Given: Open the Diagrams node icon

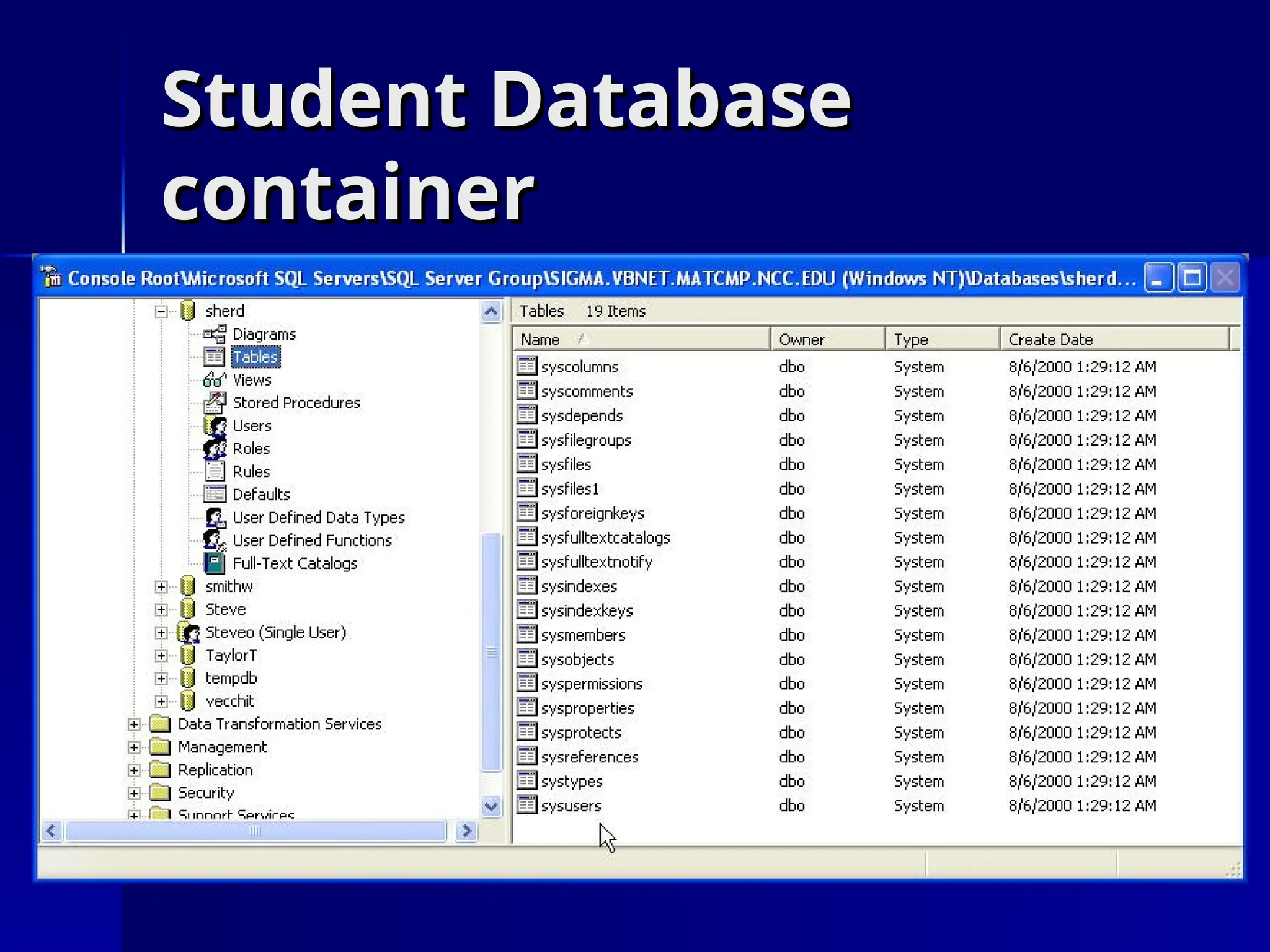Looking at the screenshot, I should coord(215,334).
